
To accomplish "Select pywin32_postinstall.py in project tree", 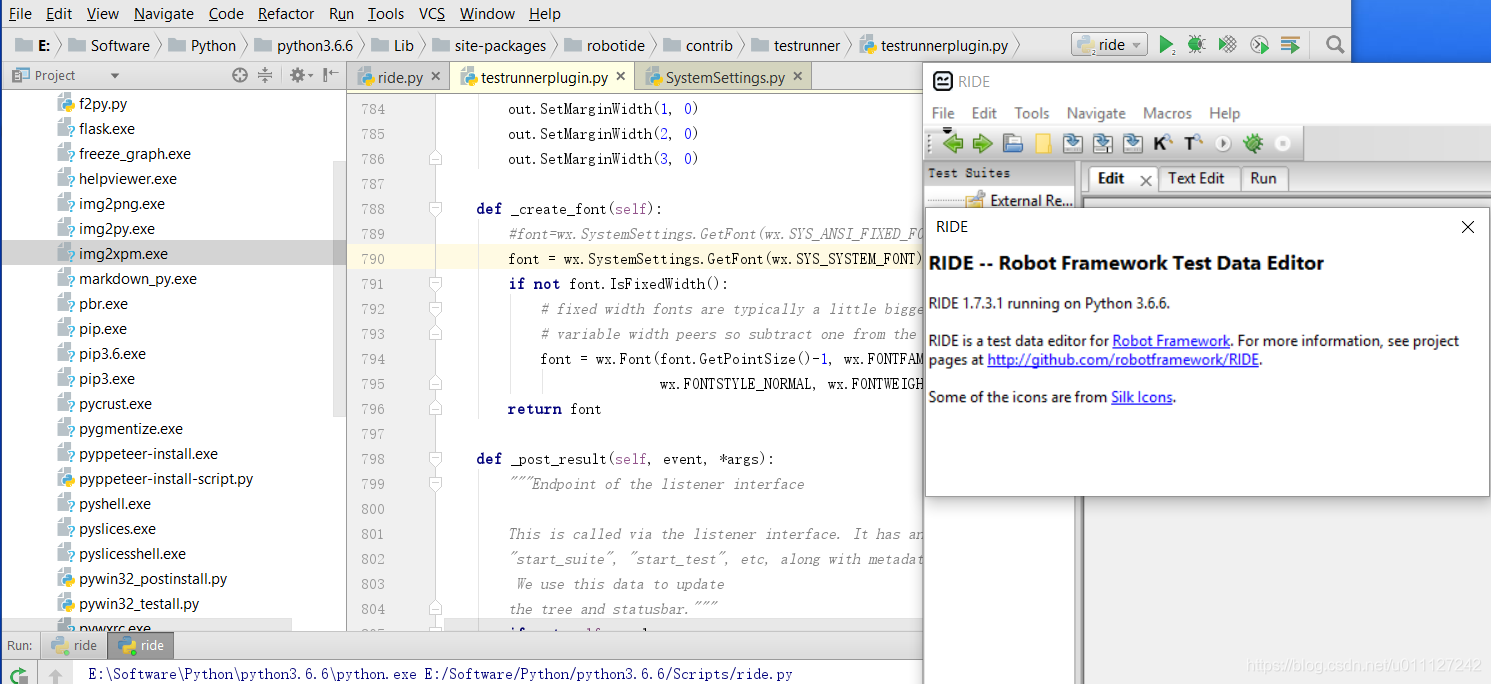I will (x=153, y=579).
